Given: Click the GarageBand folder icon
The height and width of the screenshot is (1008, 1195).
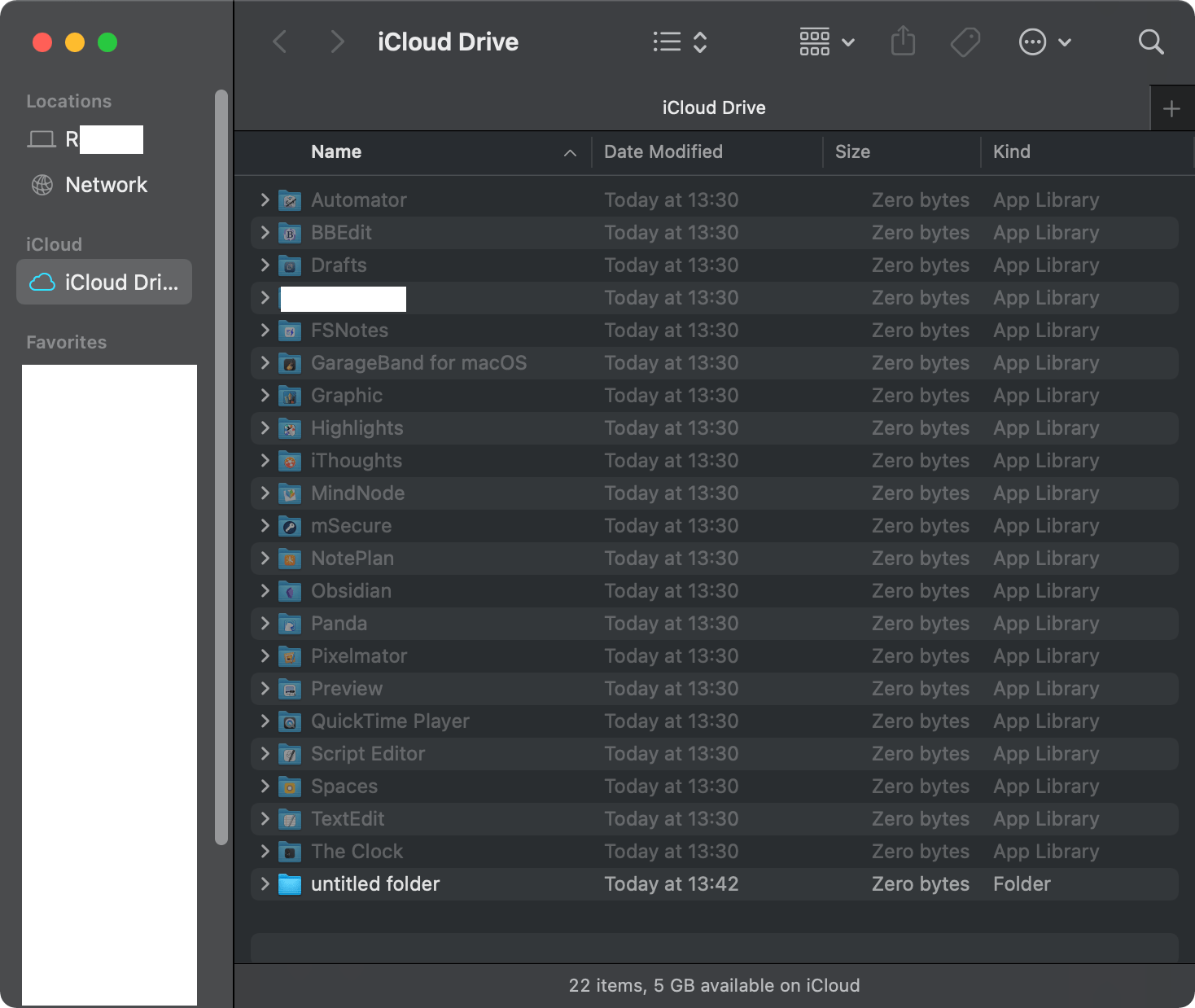Looking at the screenshot, I should point(290,363).
